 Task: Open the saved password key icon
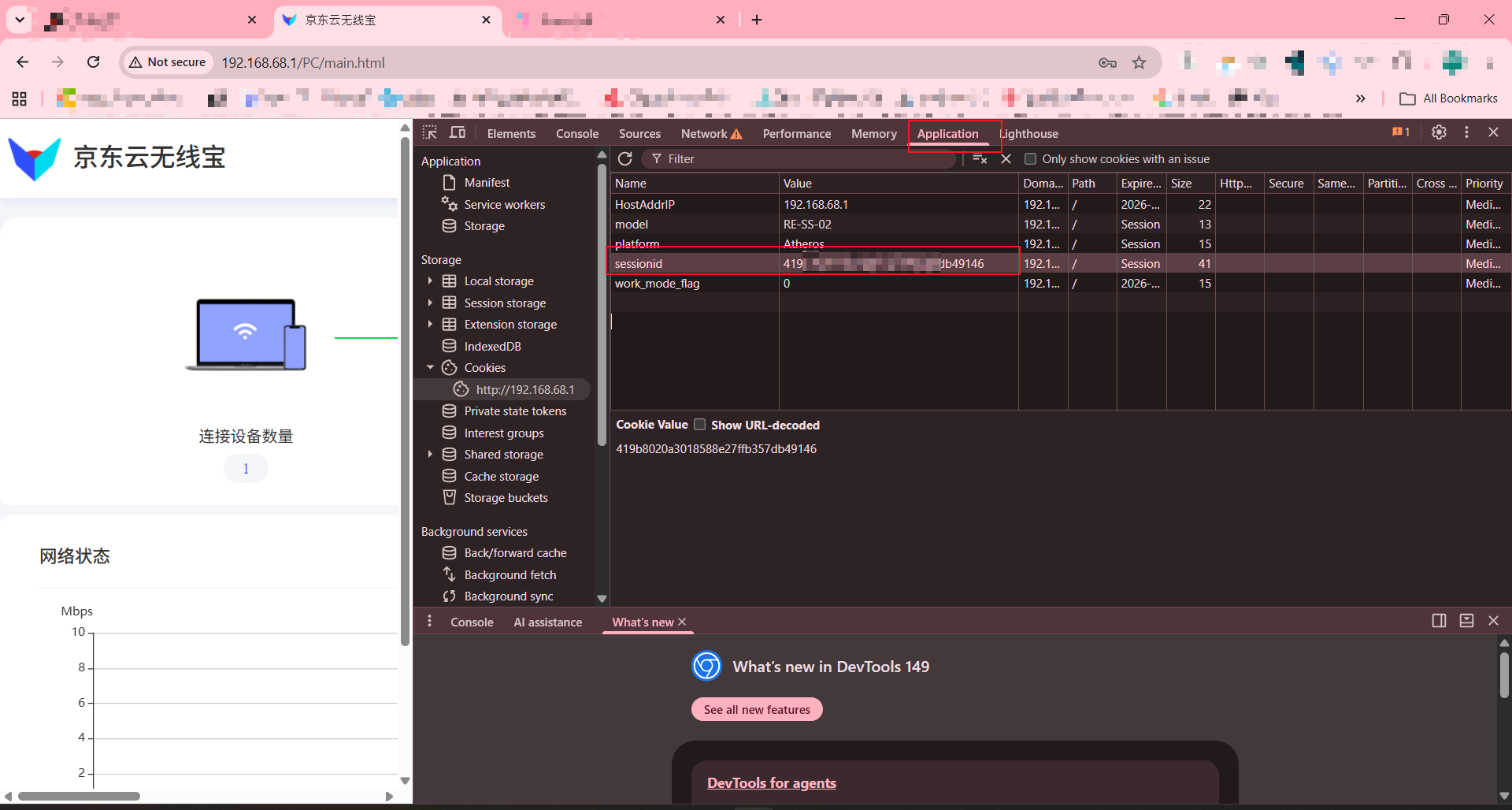pyautogui.click(x=1107, y=62)
